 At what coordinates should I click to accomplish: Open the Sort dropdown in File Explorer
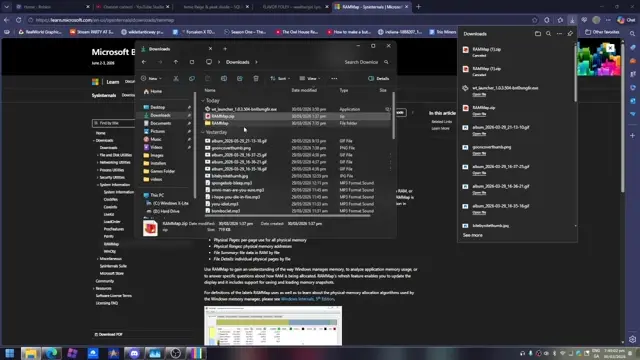tap(280, 78)
